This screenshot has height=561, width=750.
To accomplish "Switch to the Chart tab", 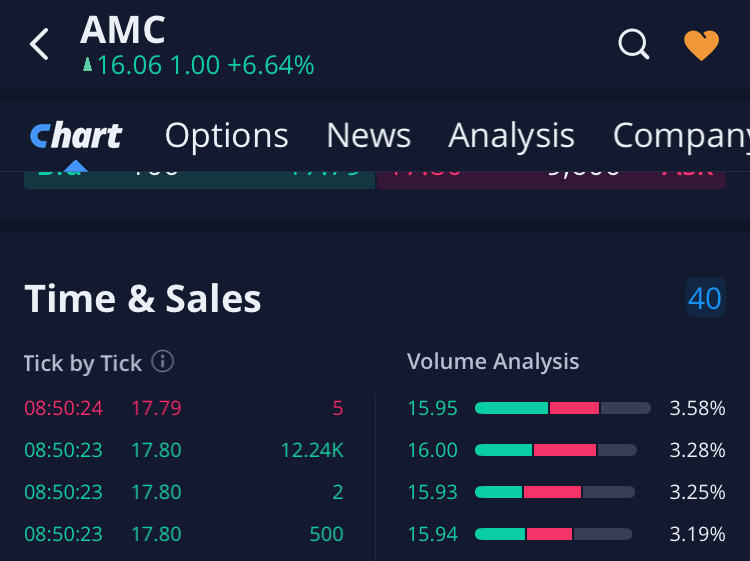I will 76,135.
